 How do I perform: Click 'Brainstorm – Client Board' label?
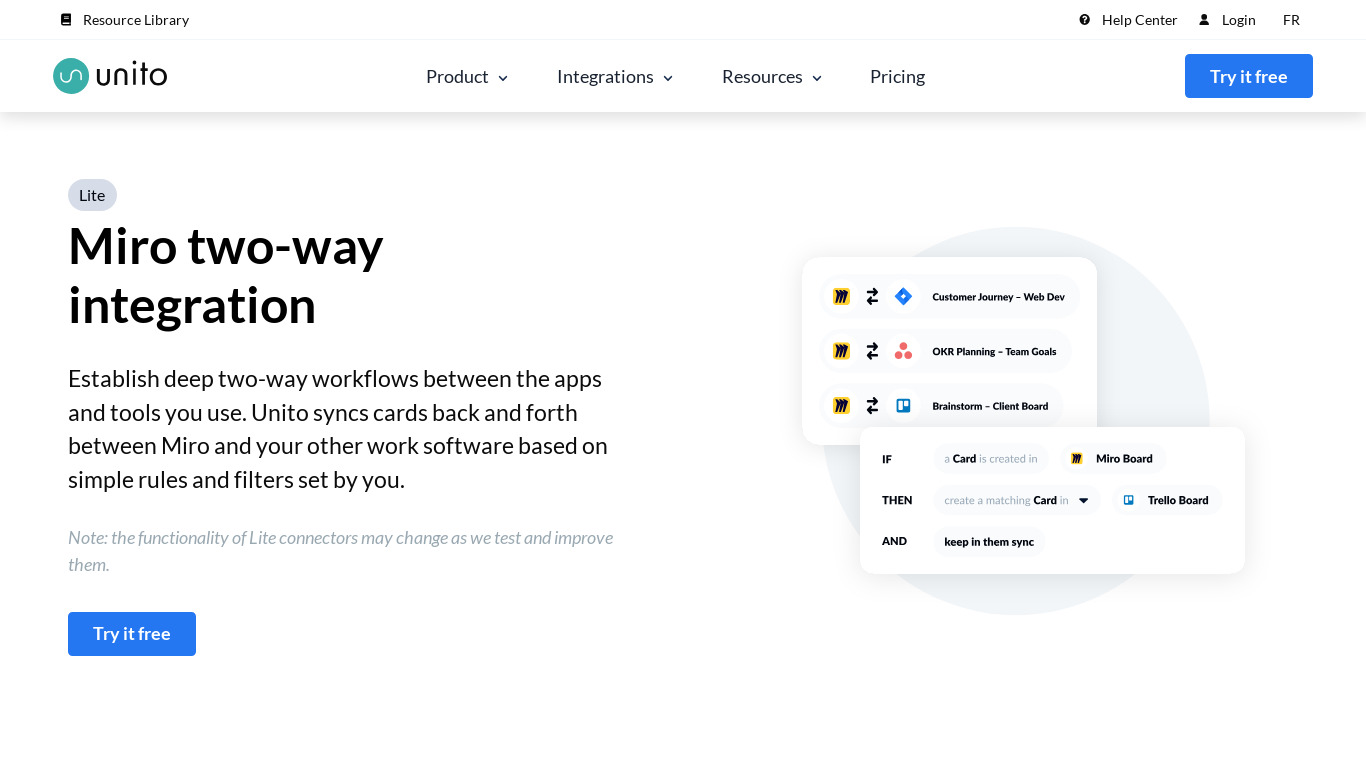pos(990,406)
